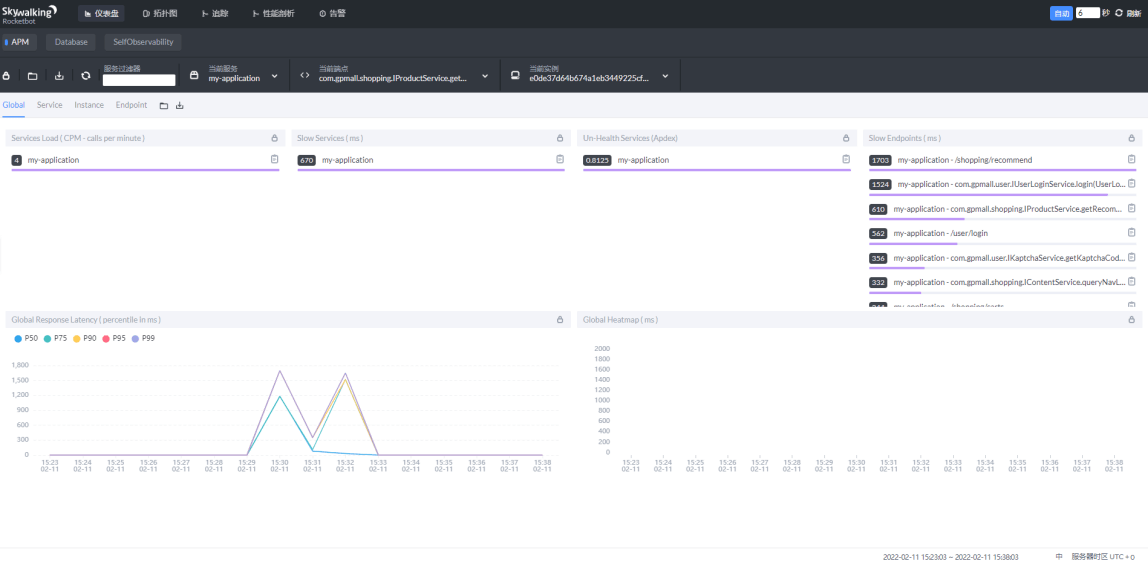Open the 仪表盘 dashboard menu
1148x564 pixels.
[102, 13]
